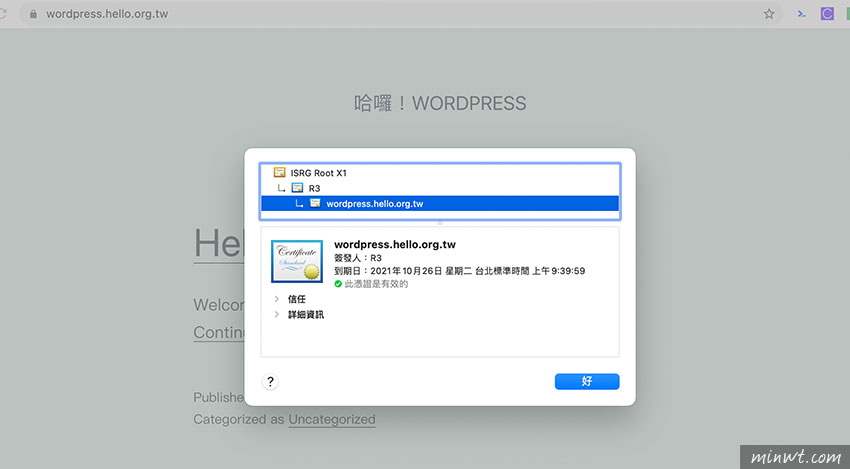This screenshot has height=469, width=850.
Task: Click the 簽發人:R3 issuer text
Action: (x=358, y=258)
